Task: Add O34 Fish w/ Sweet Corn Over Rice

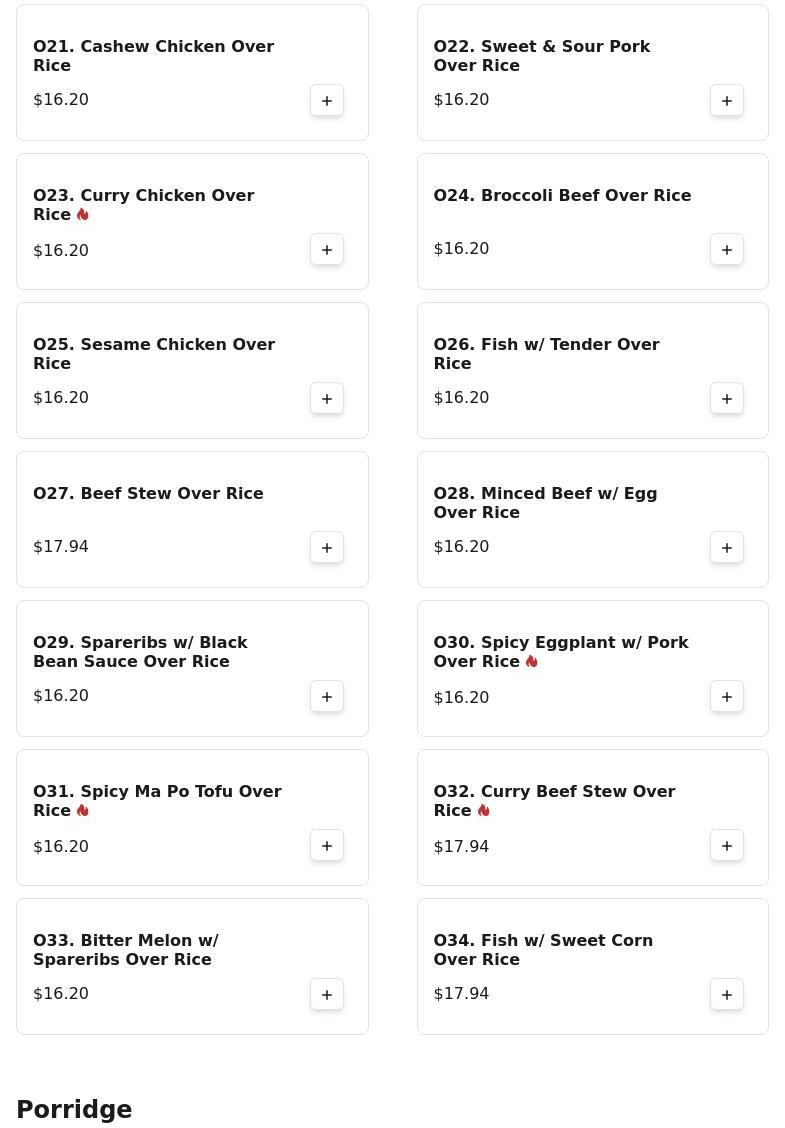Action: (727, 994)
